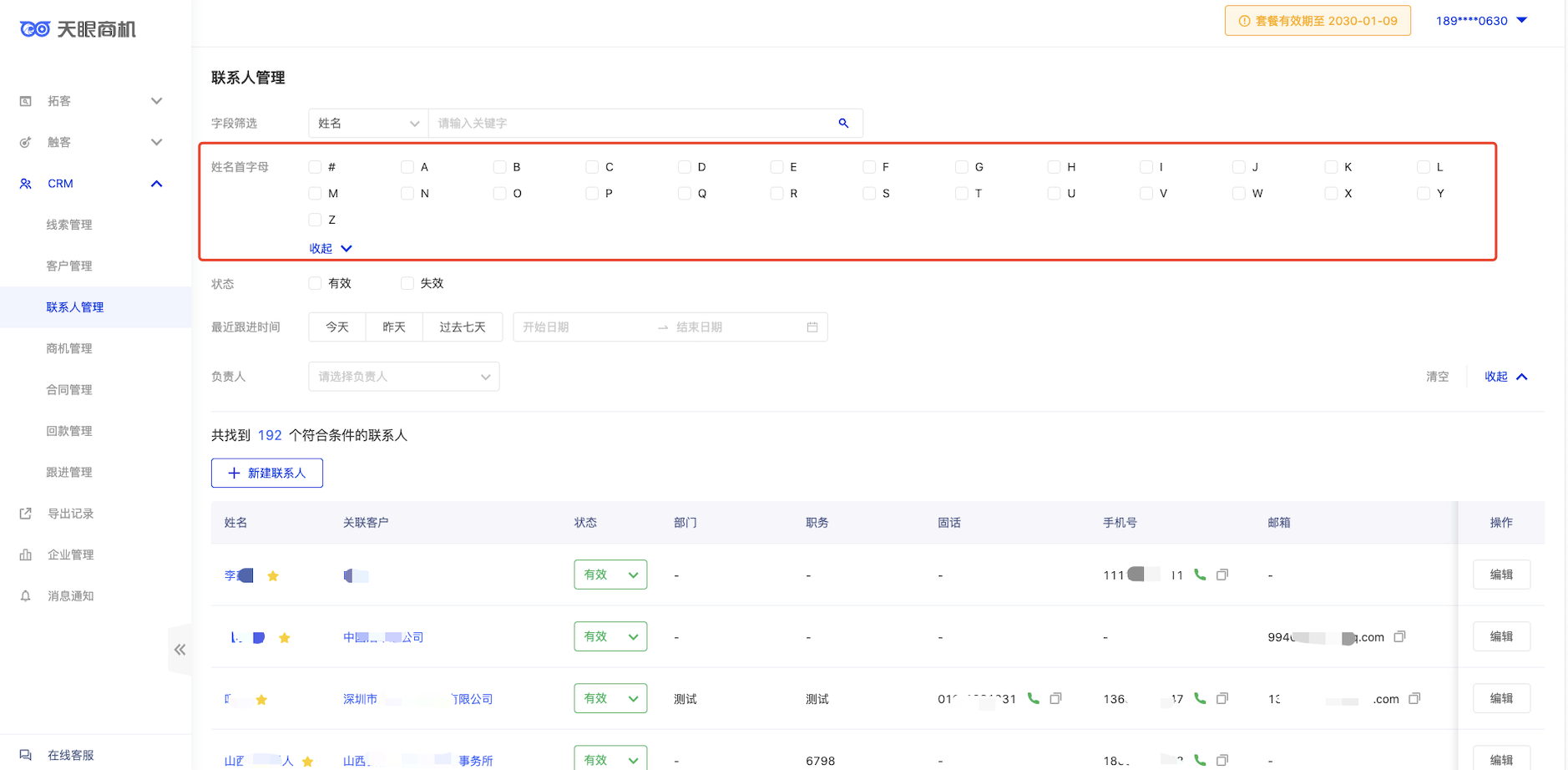Click the search magnifier icon in keyword field
Image resolution: width=1568 pixels, height=770 pixels.
tap(843, 123)
